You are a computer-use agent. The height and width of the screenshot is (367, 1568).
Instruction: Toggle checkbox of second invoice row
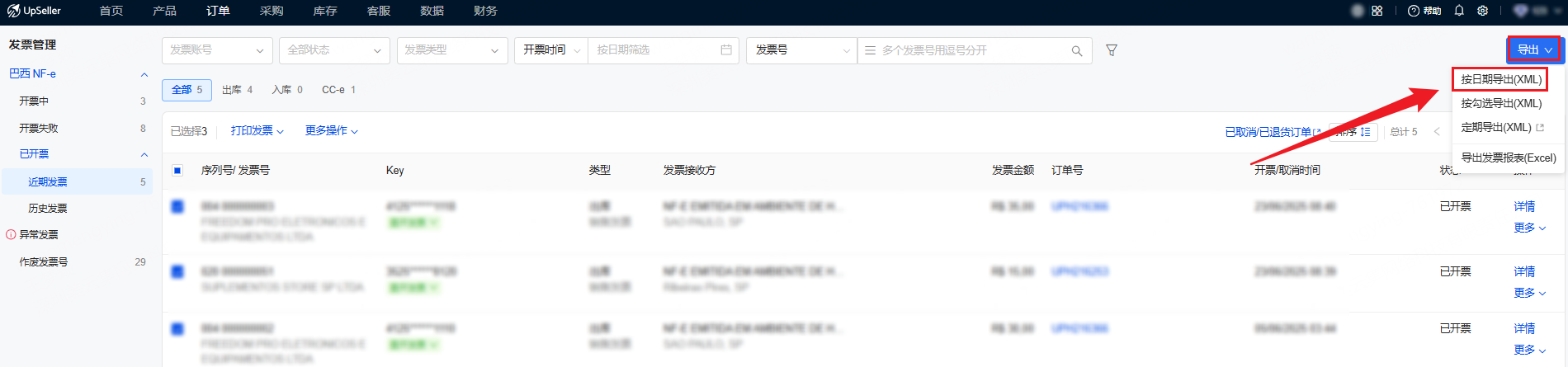(177, 271)
